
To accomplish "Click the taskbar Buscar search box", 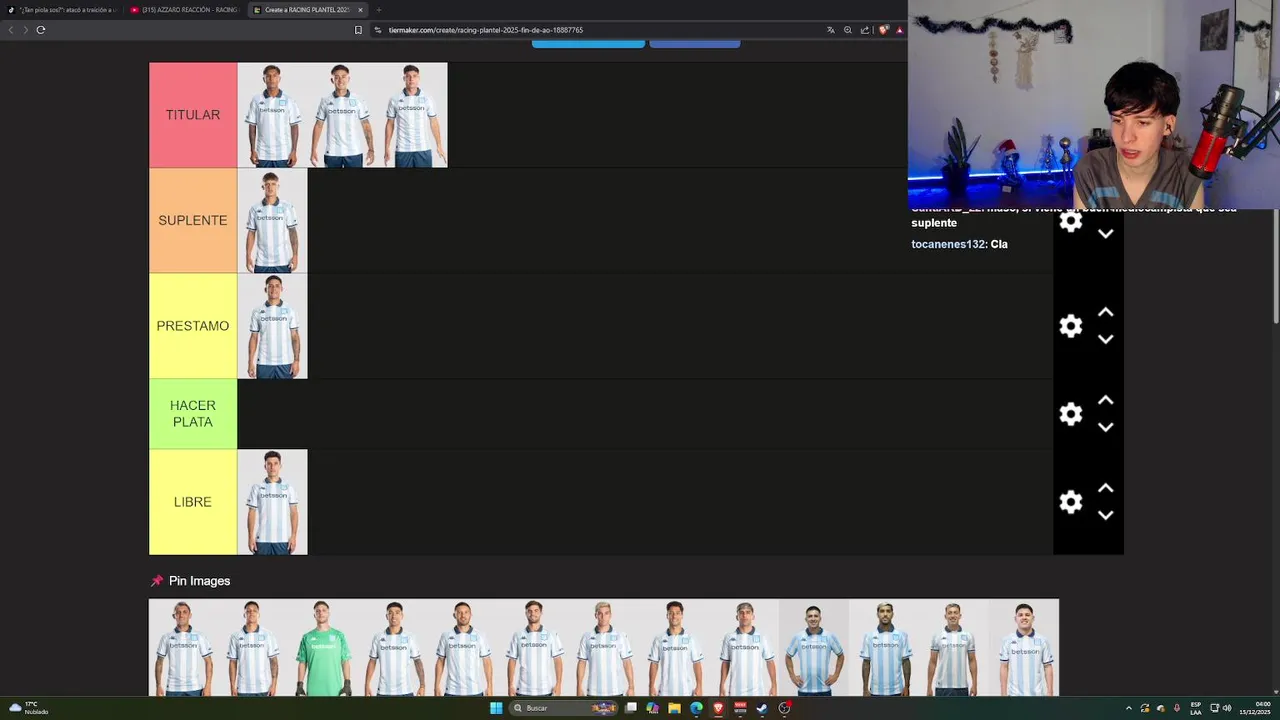I will (x=564, y=708).
